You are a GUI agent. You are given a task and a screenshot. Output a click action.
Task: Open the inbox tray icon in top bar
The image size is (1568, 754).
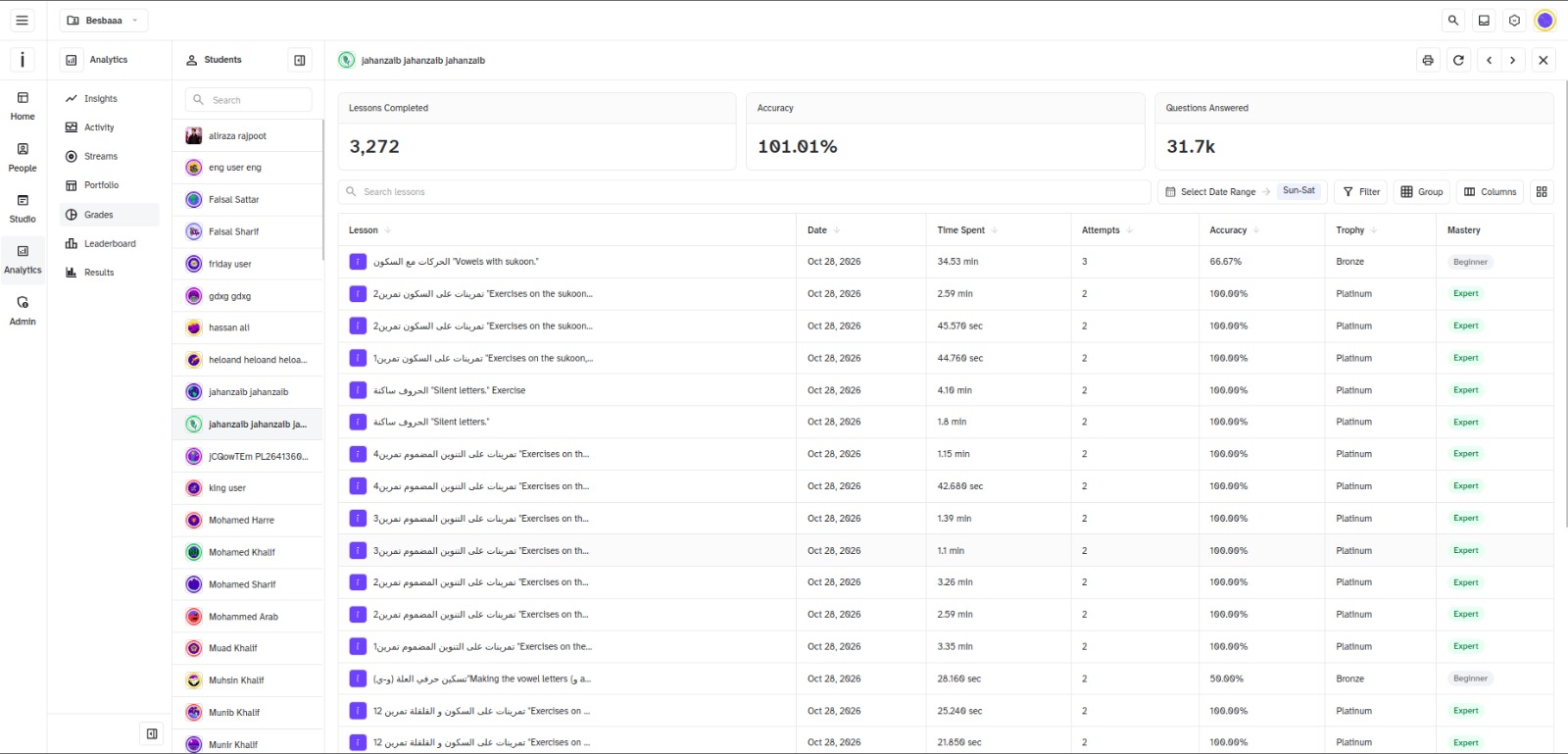(x=1484, y=21)
